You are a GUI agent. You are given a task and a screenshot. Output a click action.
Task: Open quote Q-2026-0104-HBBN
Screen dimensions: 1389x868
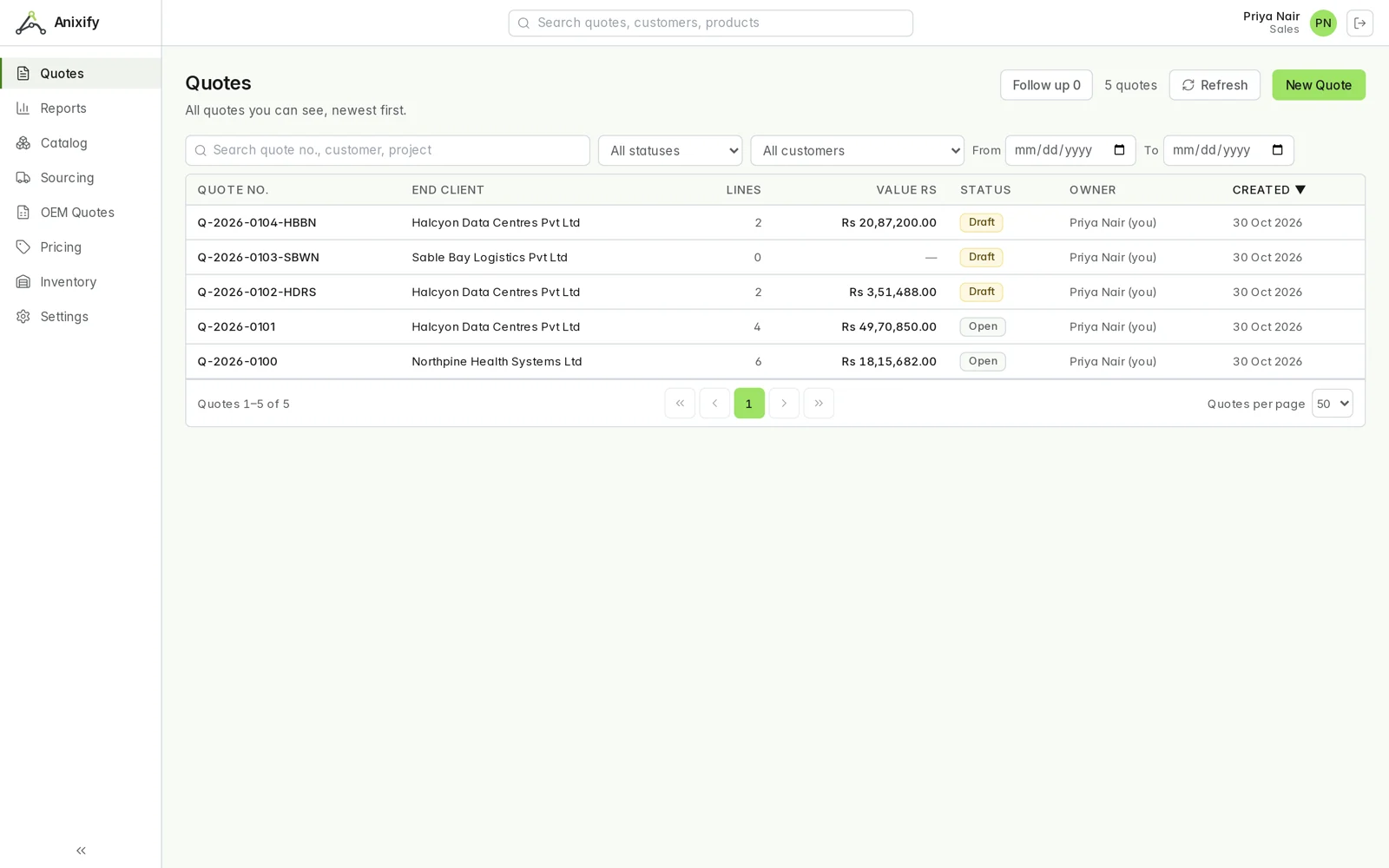pos(256,223)
